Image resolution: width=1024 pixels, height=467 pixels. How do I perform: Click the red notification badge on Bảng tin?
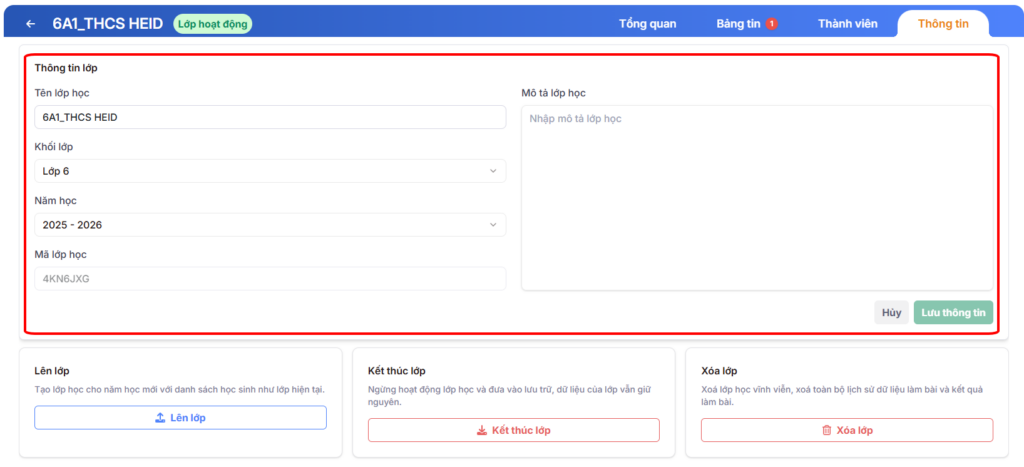772,24
